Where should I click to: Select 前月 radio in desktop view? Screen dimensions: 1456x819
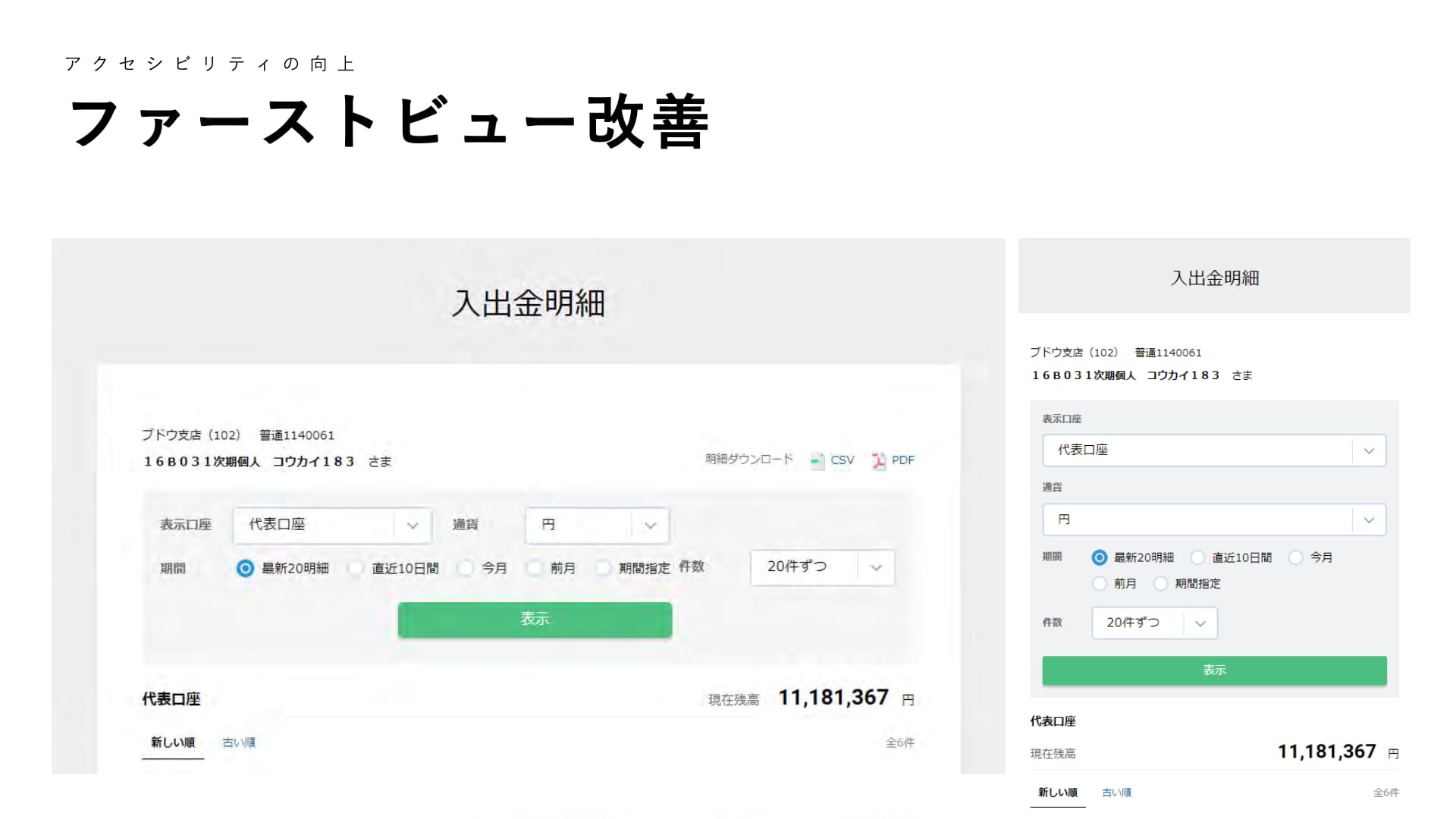(x=534, y=568)
